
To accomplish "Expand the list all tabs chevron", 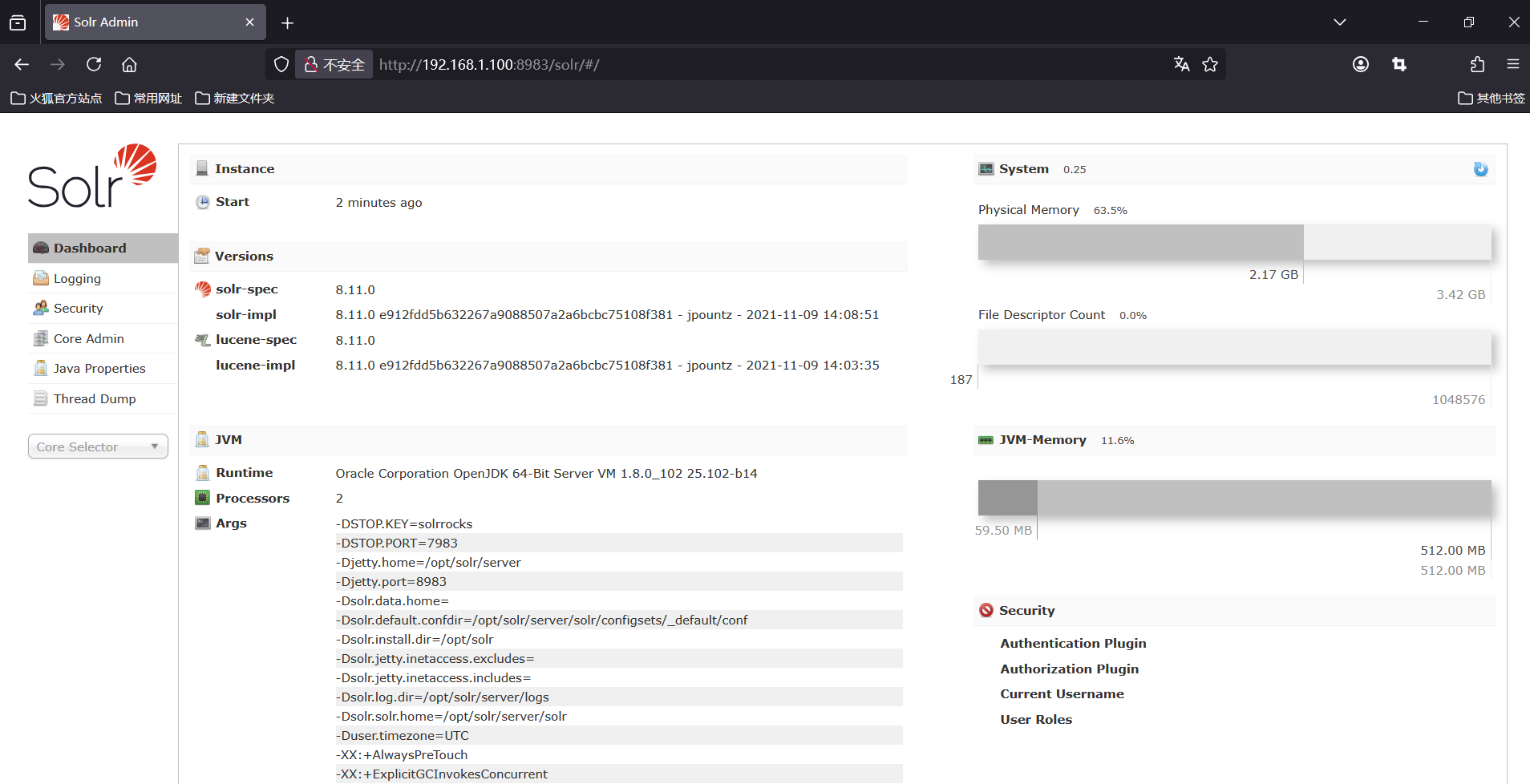I will point(1340,22).
